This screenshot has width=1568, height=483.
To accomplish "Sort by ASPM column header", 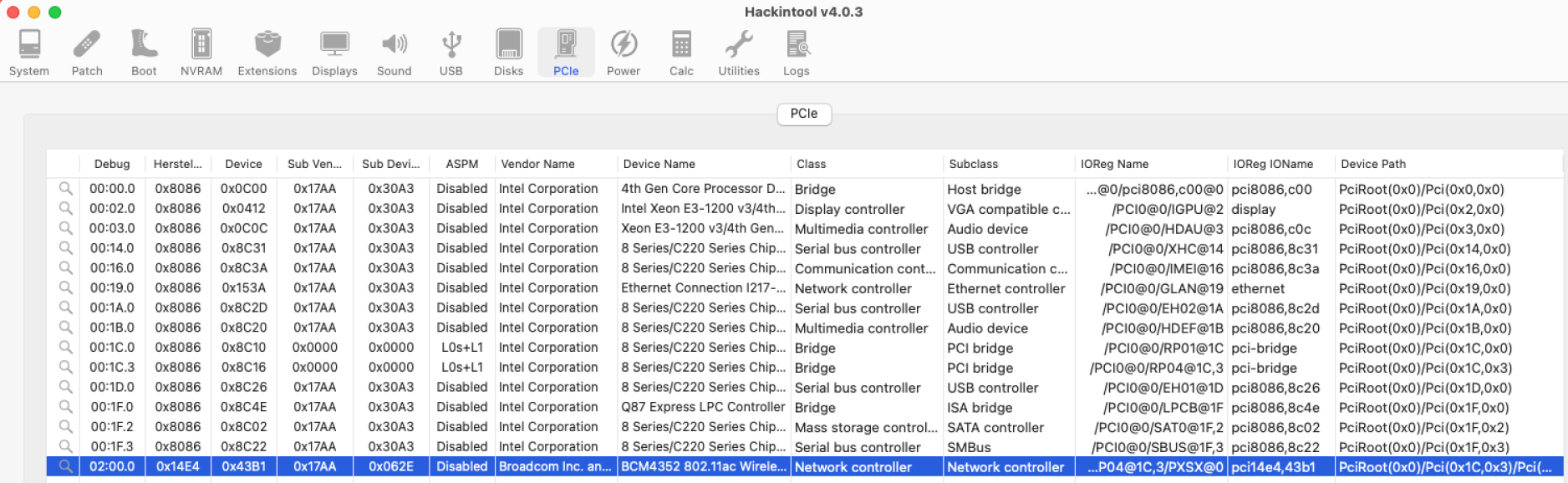I will 461,164.
